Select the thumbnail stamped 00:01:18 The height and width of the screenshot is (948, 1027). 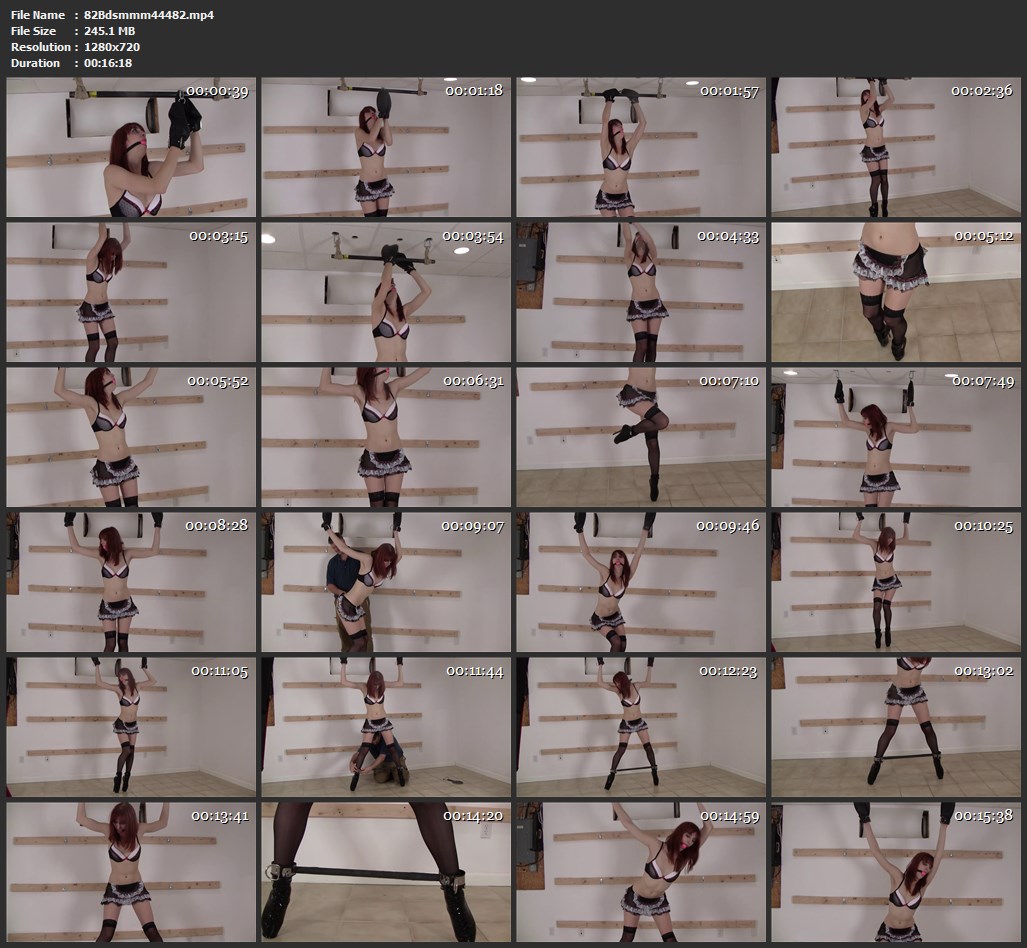(386, 147)
